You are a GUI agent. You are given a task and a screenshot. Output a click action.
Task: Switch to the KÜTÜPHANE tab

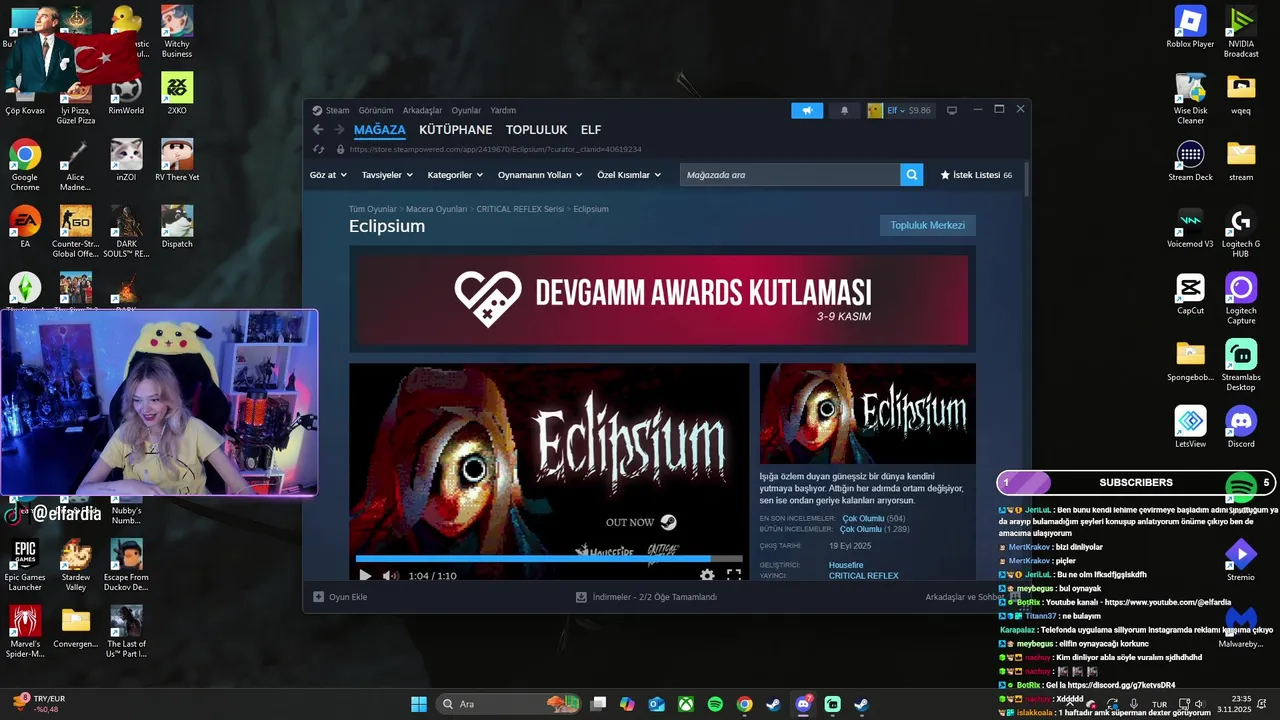[455, 130]
